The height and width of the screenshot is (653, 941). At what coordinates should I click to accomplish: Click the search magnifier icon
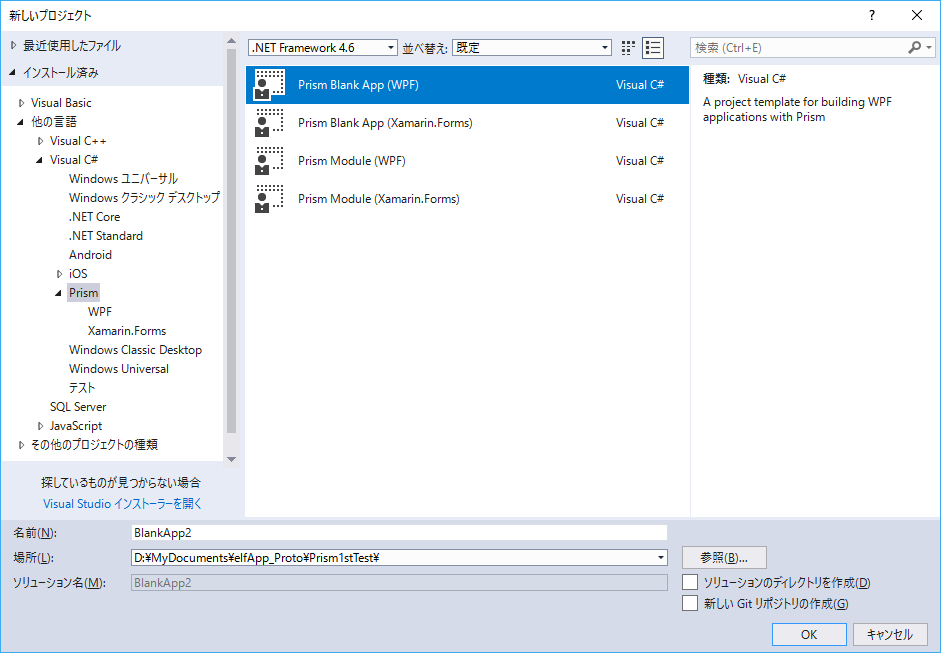(x=915, y=47)
